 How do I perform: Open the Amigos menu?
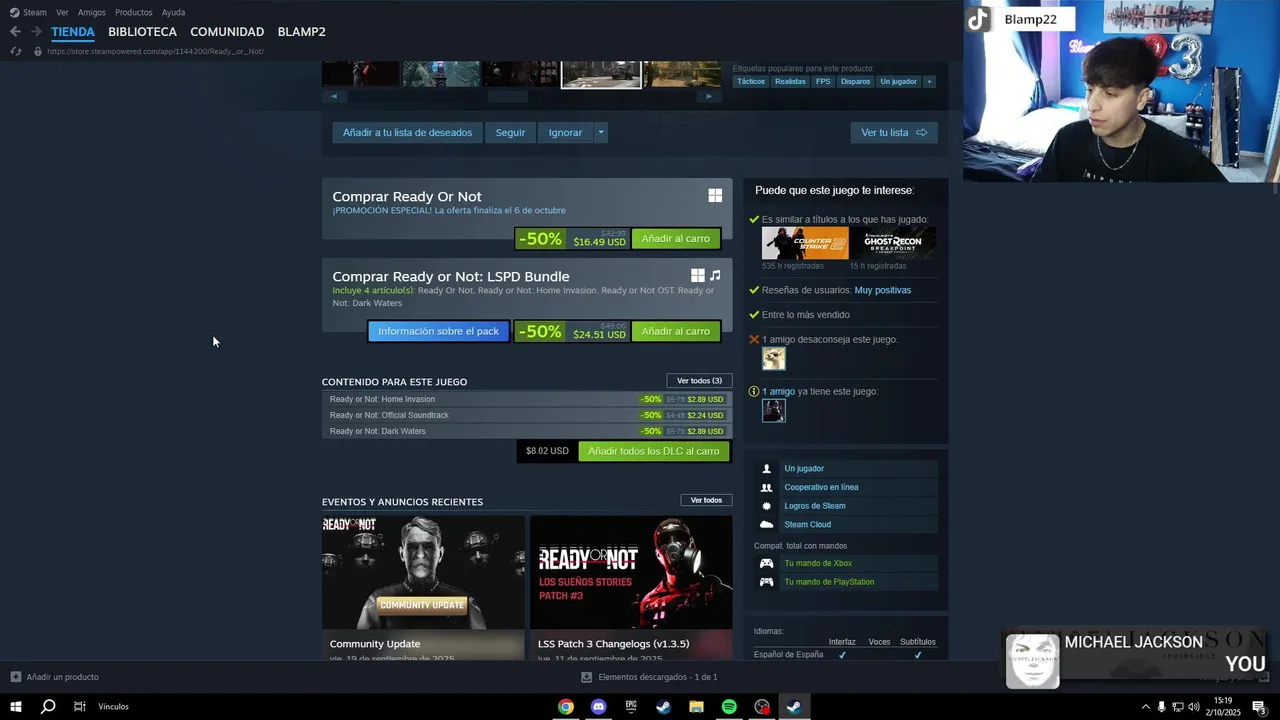tap(92, 12)
